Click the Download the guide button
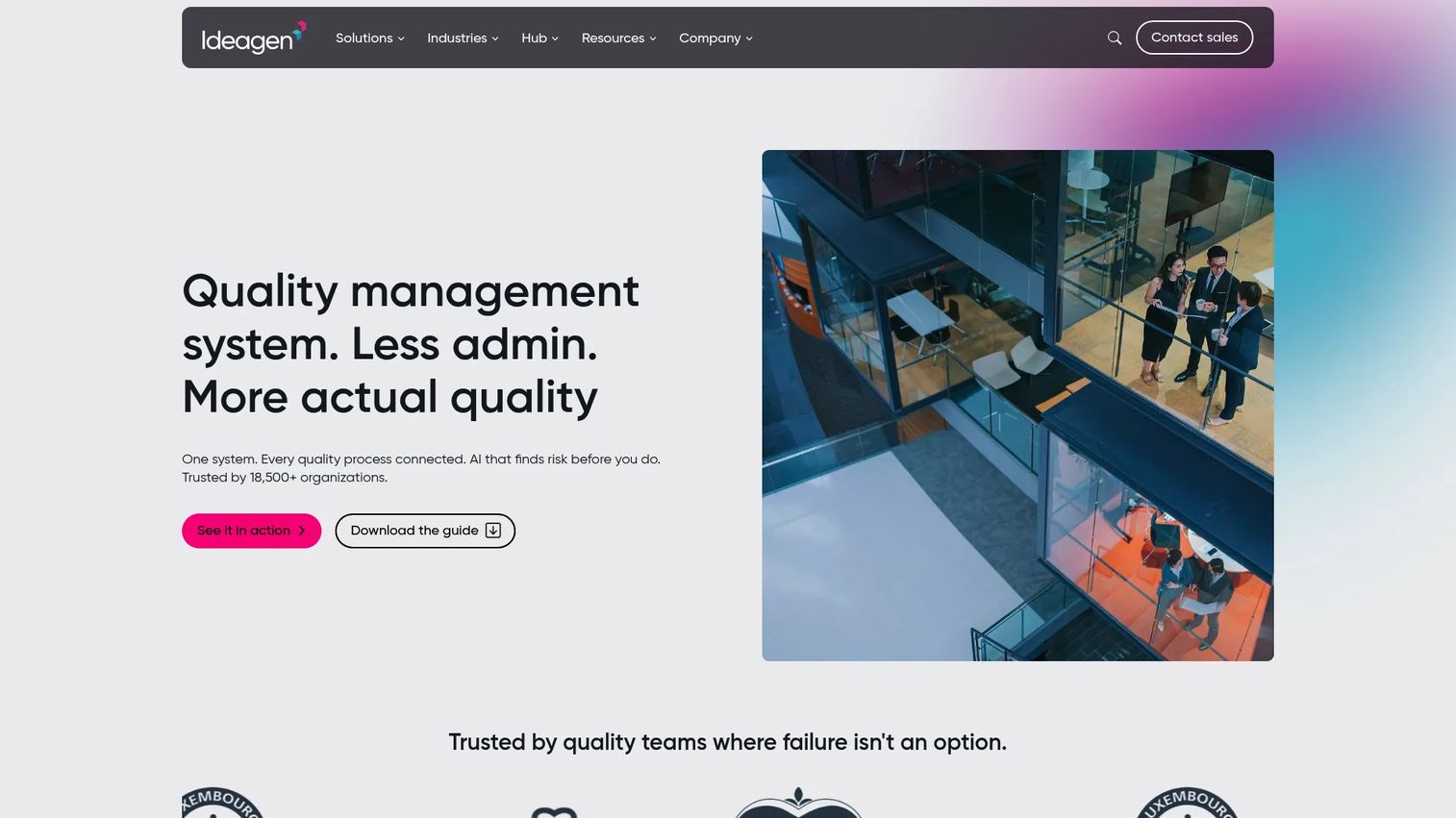Viewport: 1456px width, 818px height. point(425,531)
